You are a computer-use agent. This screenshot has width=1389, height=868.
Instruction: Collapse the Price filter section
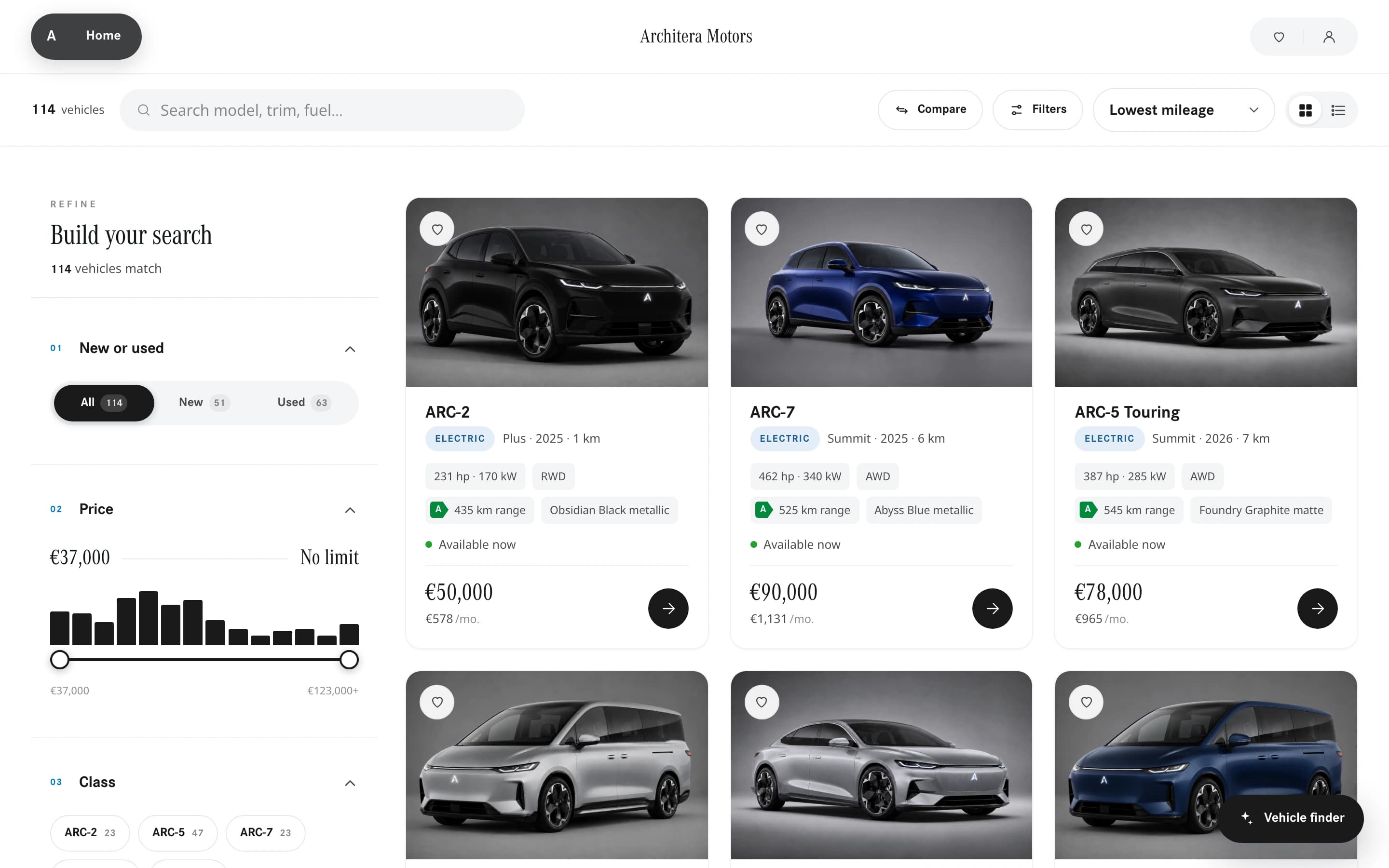pos(350,510)
